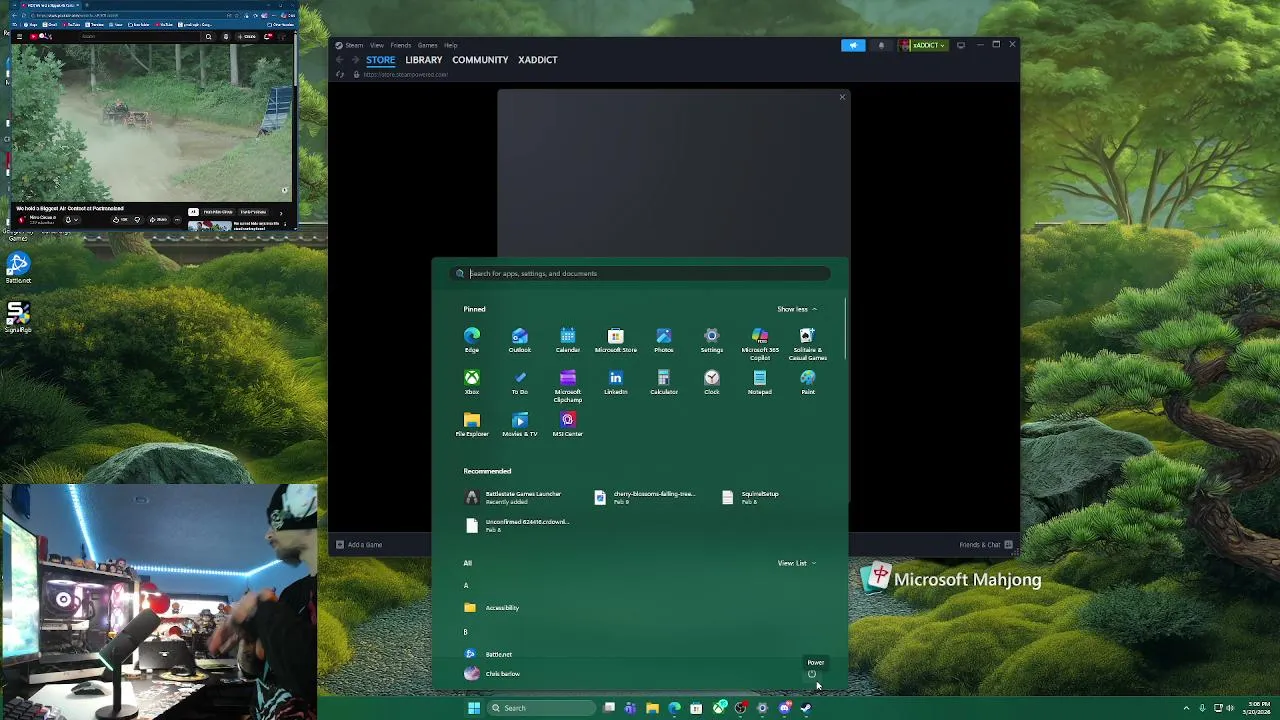Click the Windows Start button on taskbar
Image resolution: width=1280 pixels, height=720 pixels.
coord(474,708)
